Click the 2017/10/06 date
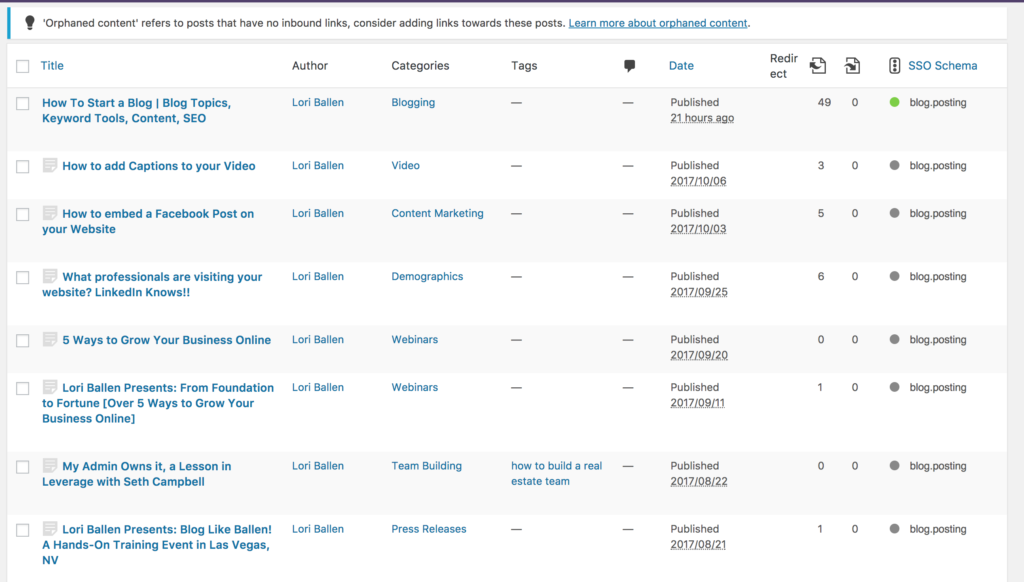The width and height of the screenshot is (1024, 582). click(x=698, y=181)
